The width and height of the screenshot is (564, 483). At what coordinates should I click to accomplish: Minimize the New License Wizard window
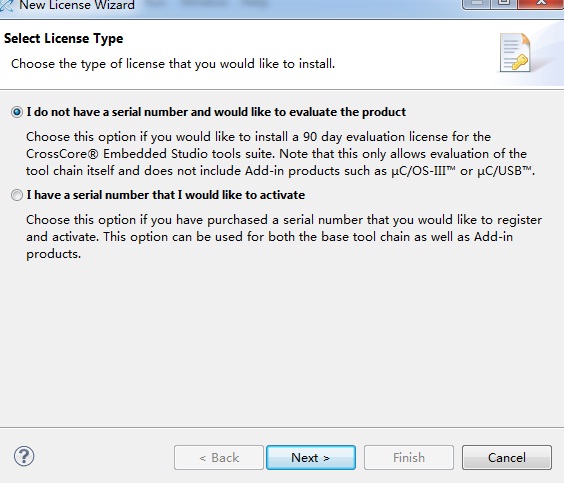[477, 4]
